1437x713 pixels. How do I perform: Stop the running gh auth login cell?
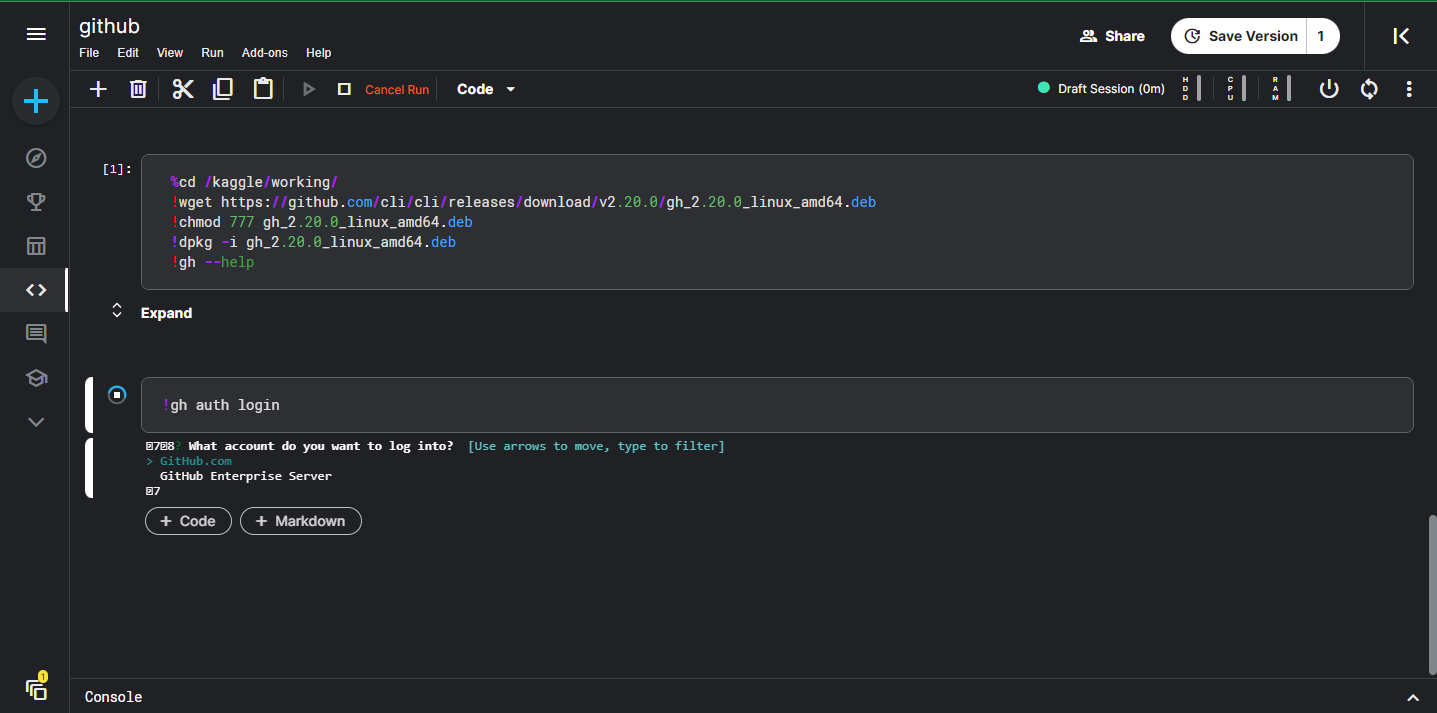tap(117, 395)
